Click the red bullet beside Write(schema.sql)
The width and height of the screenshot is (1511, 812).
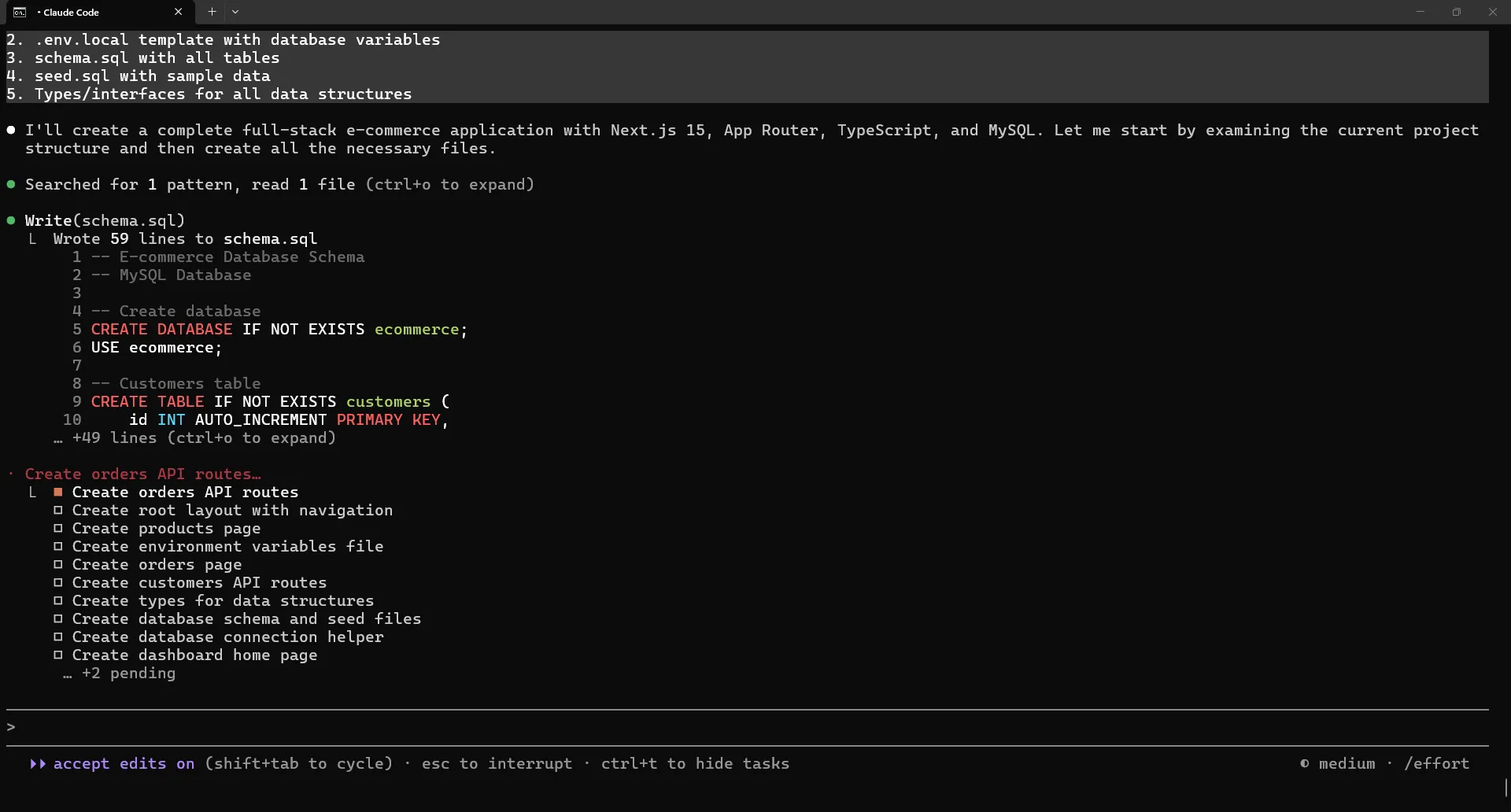tap(11, 220)
